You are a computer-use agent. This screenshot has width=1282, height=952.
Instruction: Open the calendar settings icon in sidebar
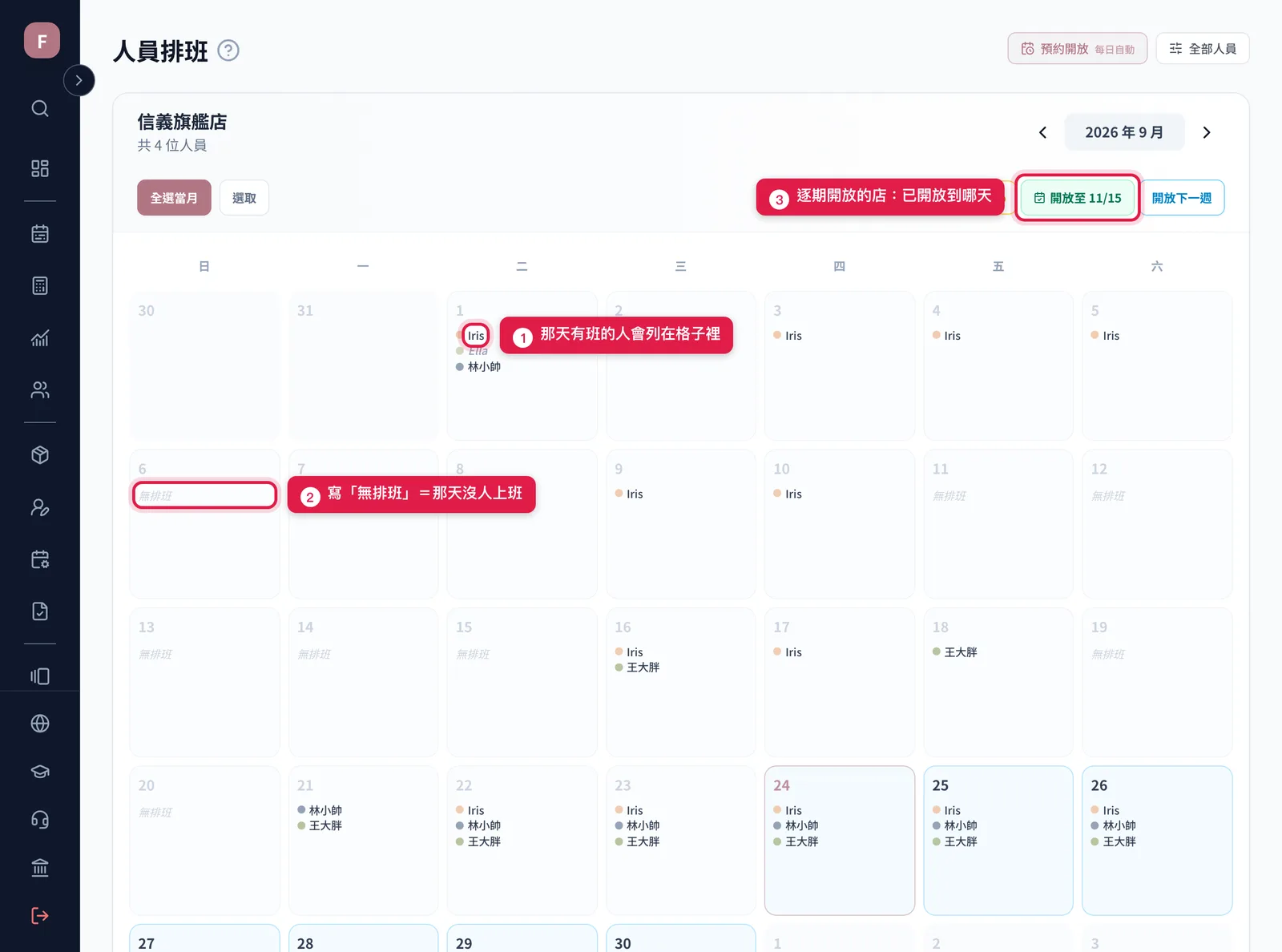click(x=40, y=559)
